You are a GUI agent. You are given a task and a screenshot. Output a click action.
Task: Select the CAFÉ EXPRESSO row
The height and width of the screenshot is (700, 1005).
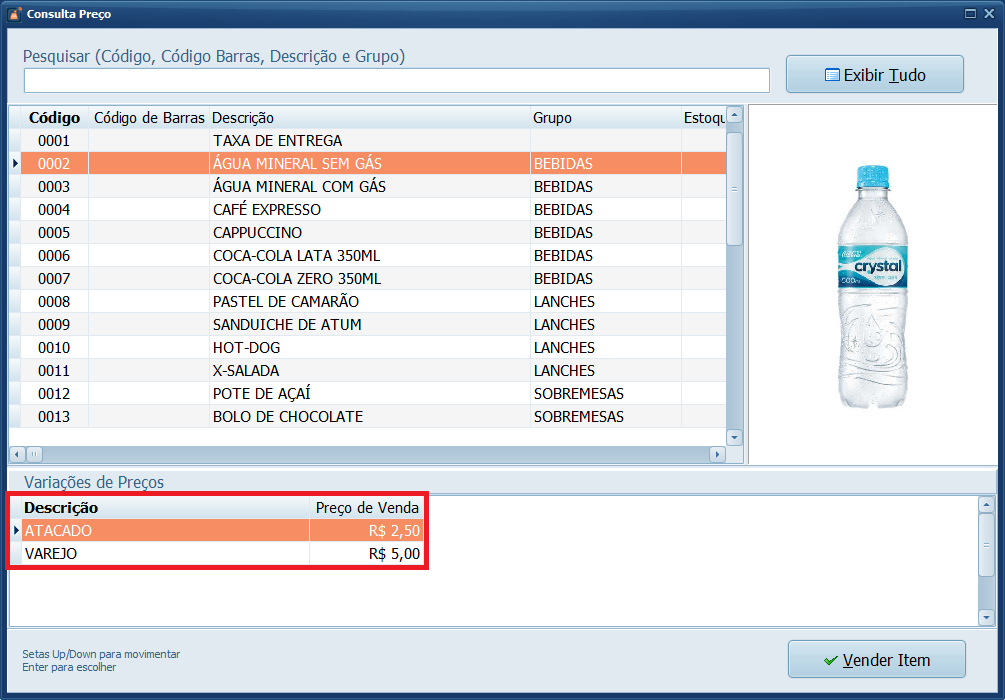(267, 210)
